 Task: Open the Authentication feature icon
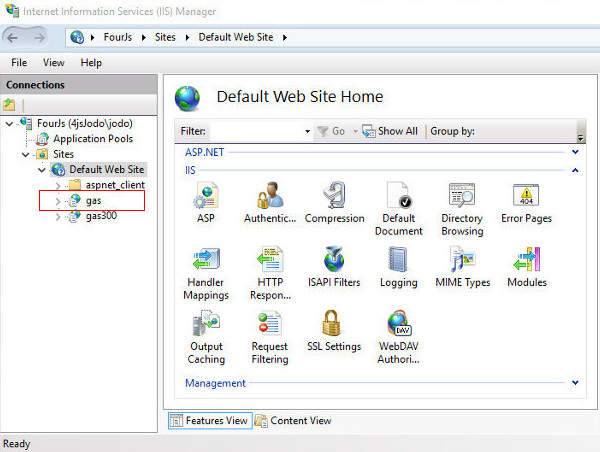tap(270, 196)
